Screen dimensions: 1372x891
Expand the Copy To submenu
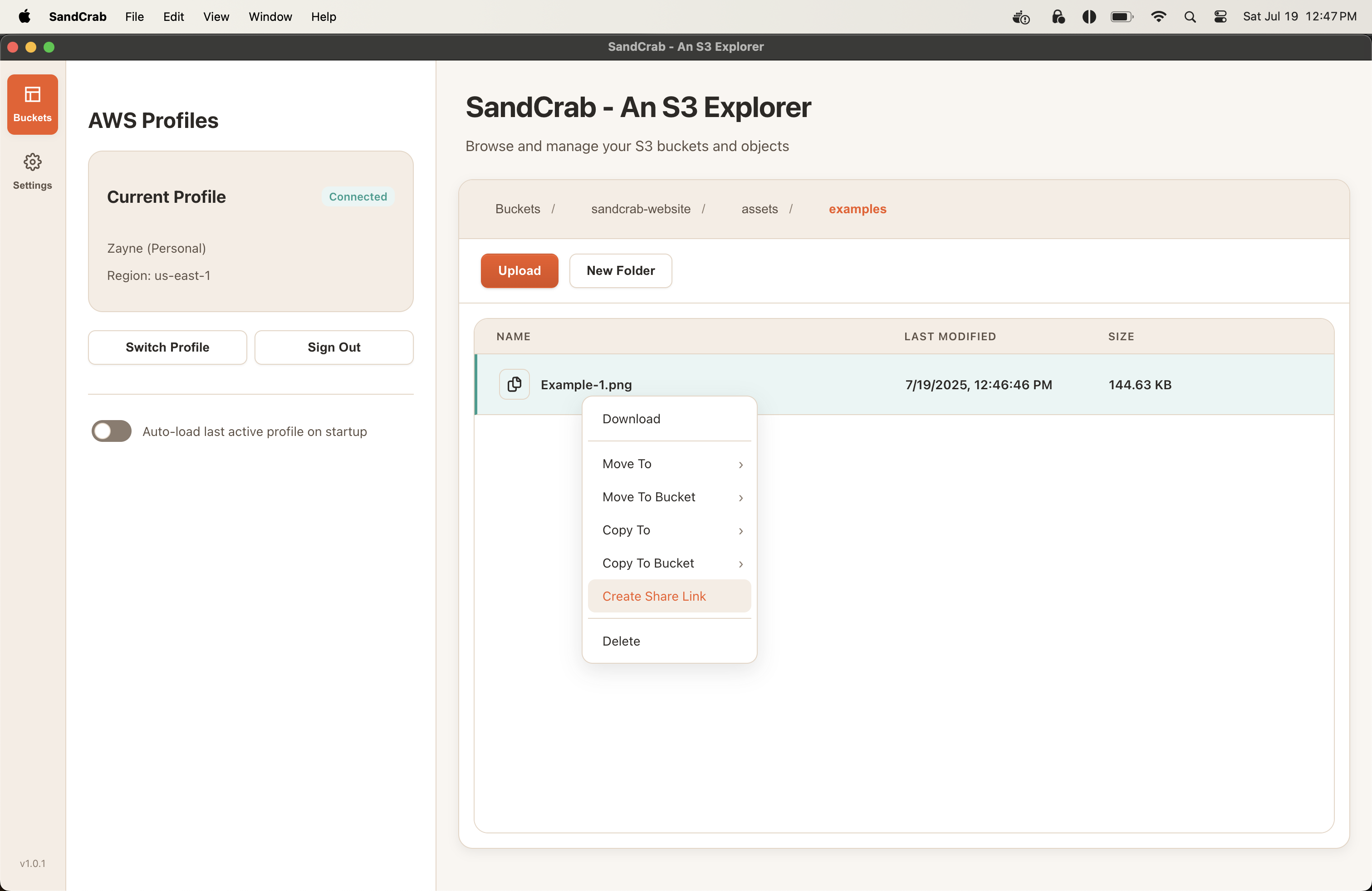pyautogui.click(x=669, y=530)
